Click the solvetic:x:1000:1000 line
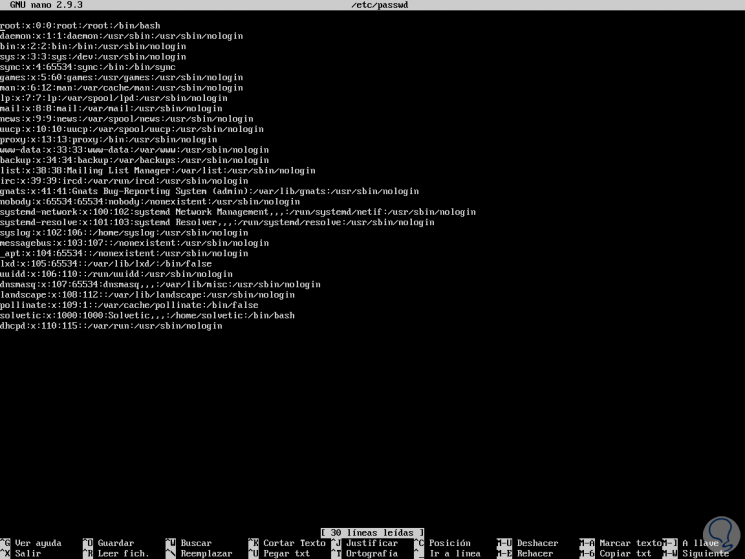745x559 pixels. coord(147,315)
